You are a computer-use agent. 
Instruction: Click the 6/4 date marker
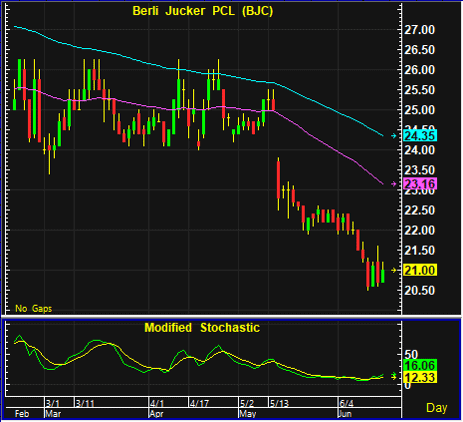tap(347, 404)
